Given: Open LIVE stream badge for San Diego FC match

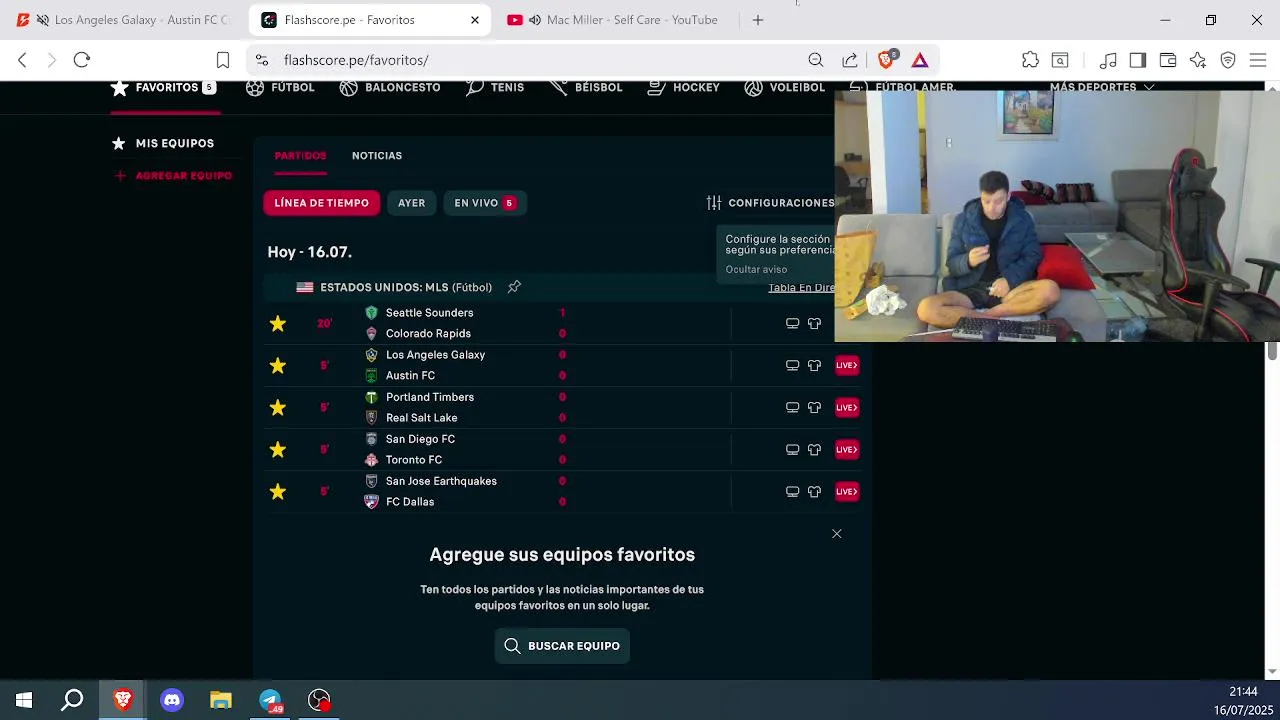Looking at the screenshot, I should 847,449.
